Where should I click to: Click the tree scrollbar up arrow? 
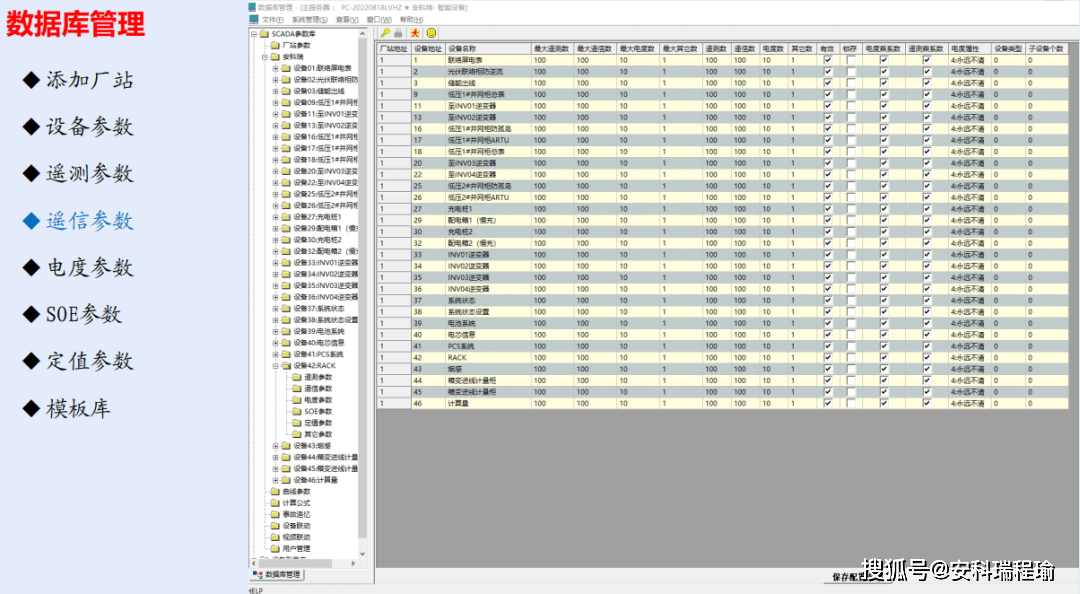pyautogui.click(x=362, y=33)
